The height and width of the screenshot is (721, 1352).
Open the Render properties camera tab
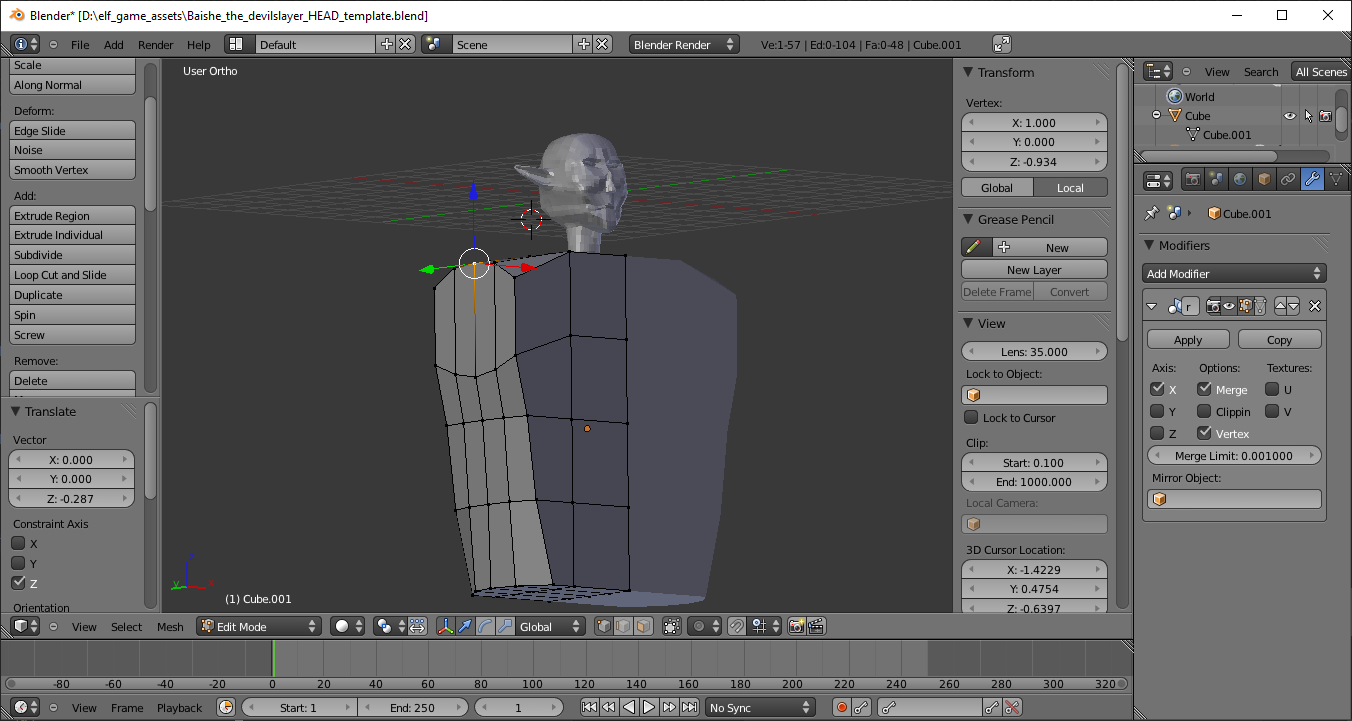(x=1192, y=180)
